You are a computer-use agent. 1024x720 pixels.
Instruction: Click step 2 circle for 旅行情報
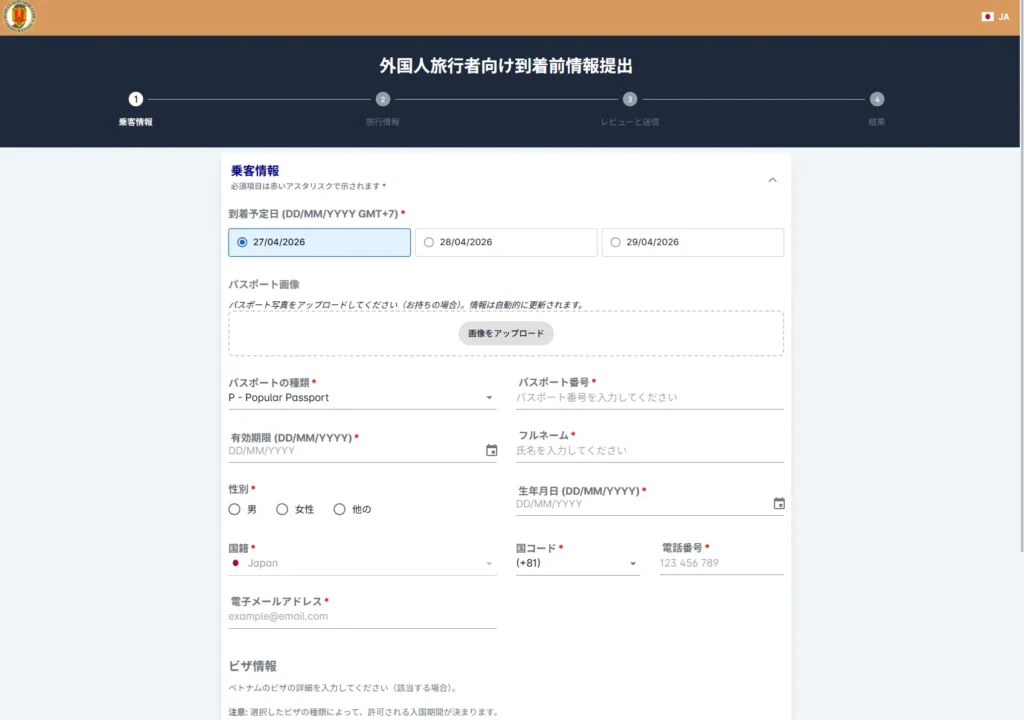coord(382,99)
